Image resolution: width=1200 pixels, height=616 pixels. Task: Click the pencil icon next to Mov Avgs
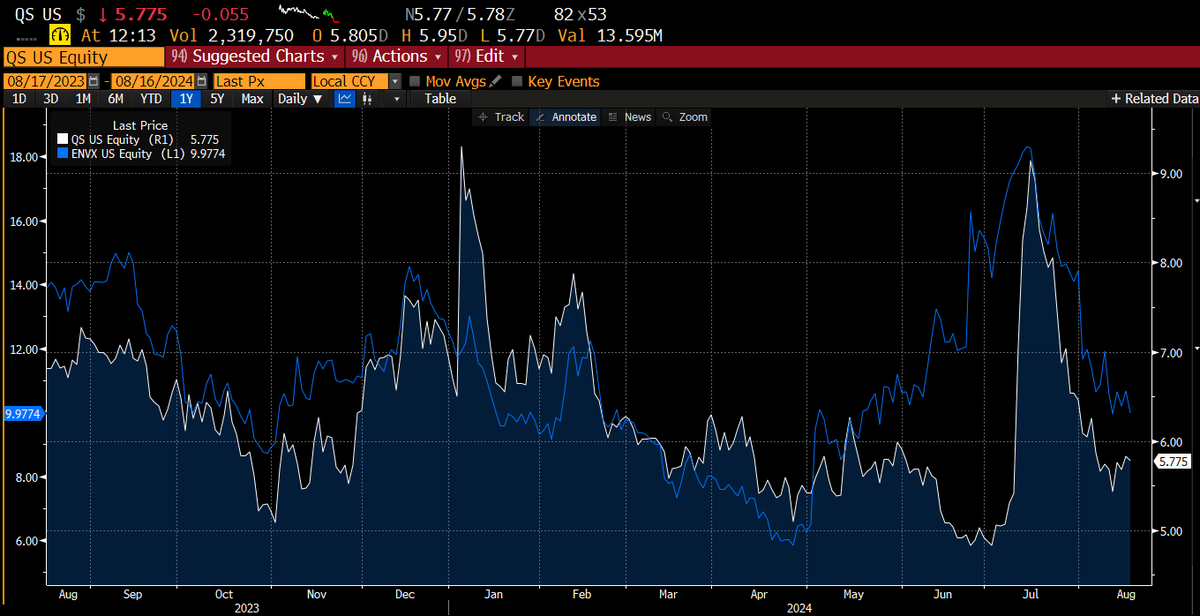[x=494, y=81]
